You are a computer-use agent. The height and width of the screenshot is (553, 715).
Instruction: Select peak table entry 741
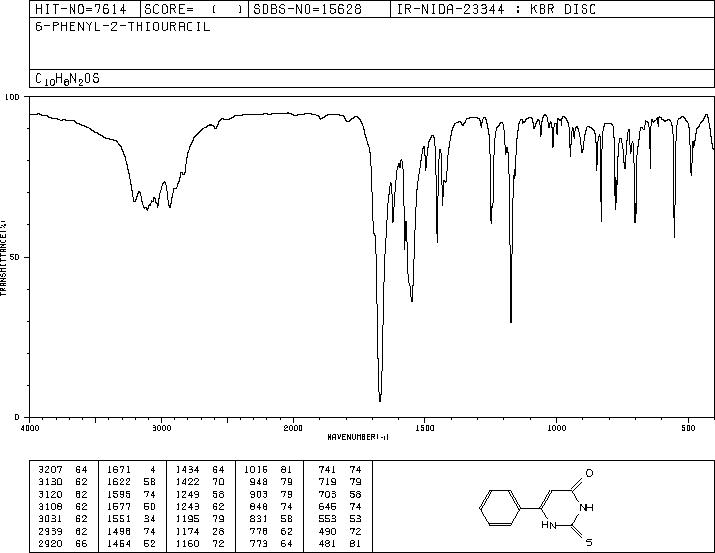(340, 469)
